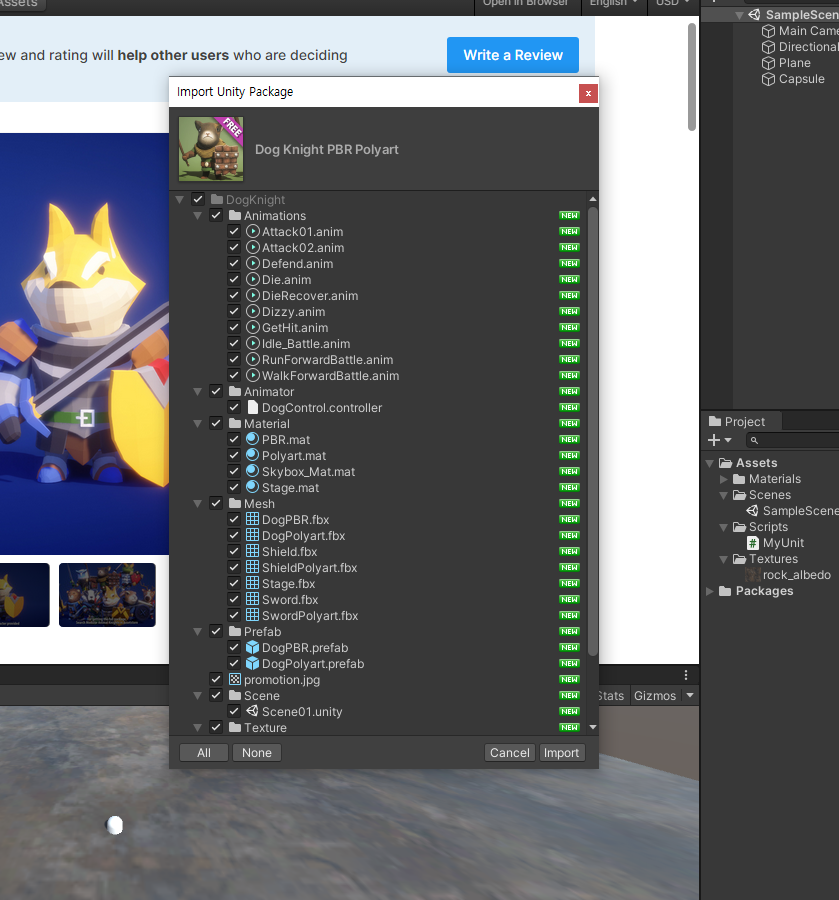Click the MyUnit C# script icon
This screenshot has height=900, width=839.
coord(753,543)
